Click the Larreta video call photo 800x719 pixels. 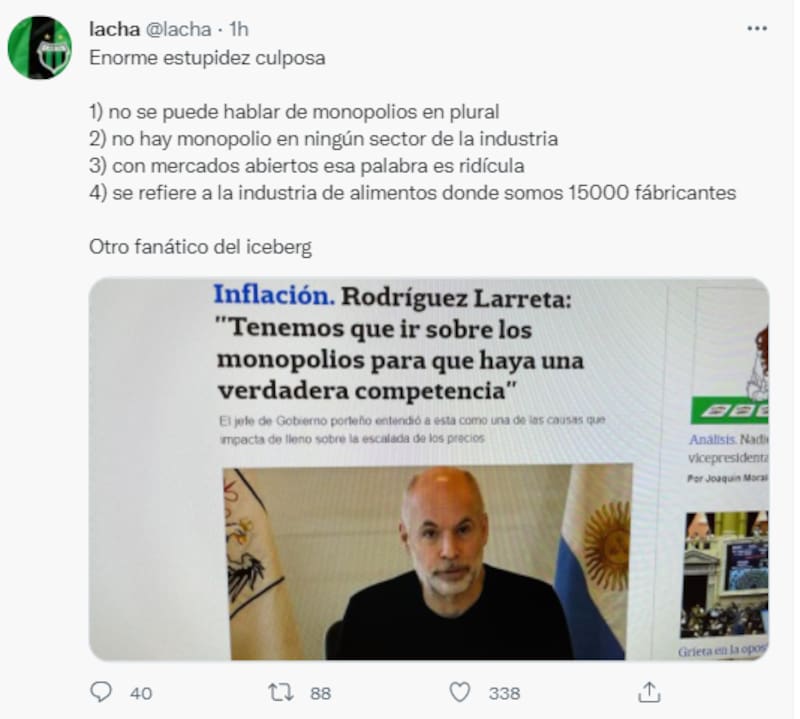pos(428,561)
